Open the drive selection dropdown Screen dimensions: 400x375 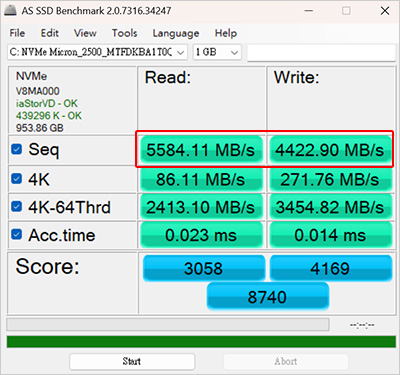pyautogui.click(x=97, y=52)
